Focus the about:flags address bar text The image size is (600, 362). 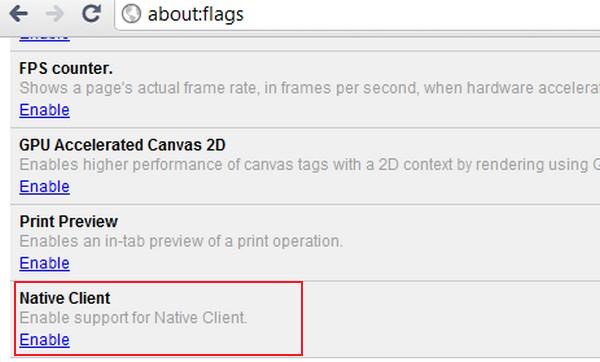click(196, 15)
